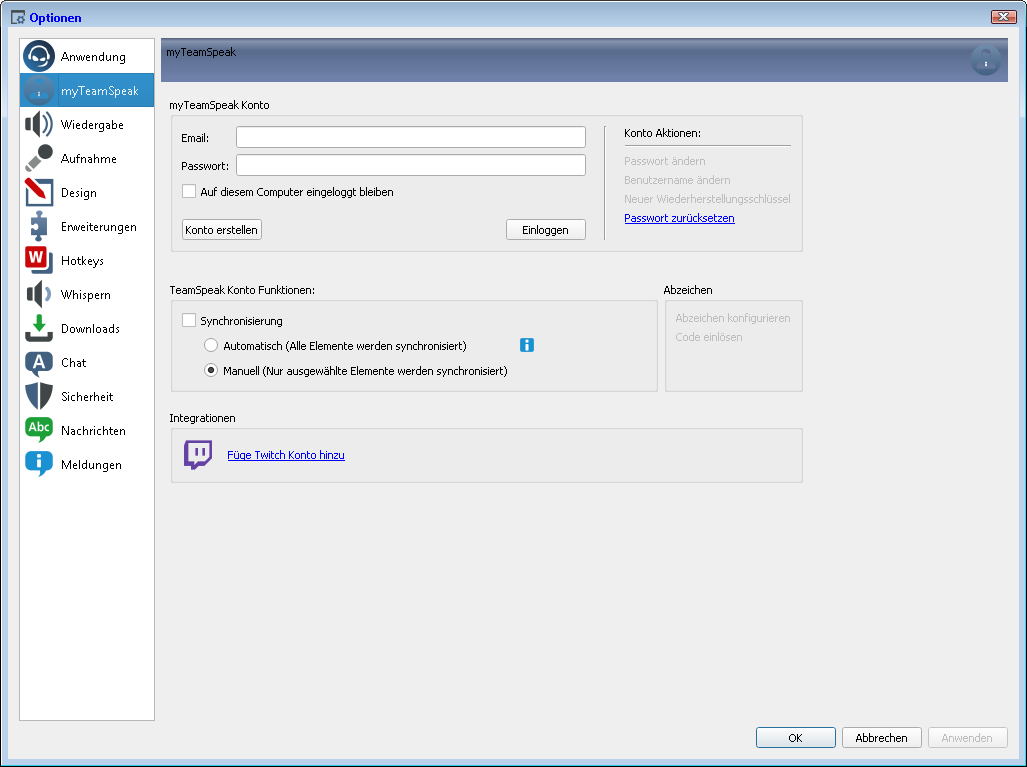The height and width of the screenshot is (767, 1027).
Task: Open the Chat letter A icon
Action: [x=39, y=362]
